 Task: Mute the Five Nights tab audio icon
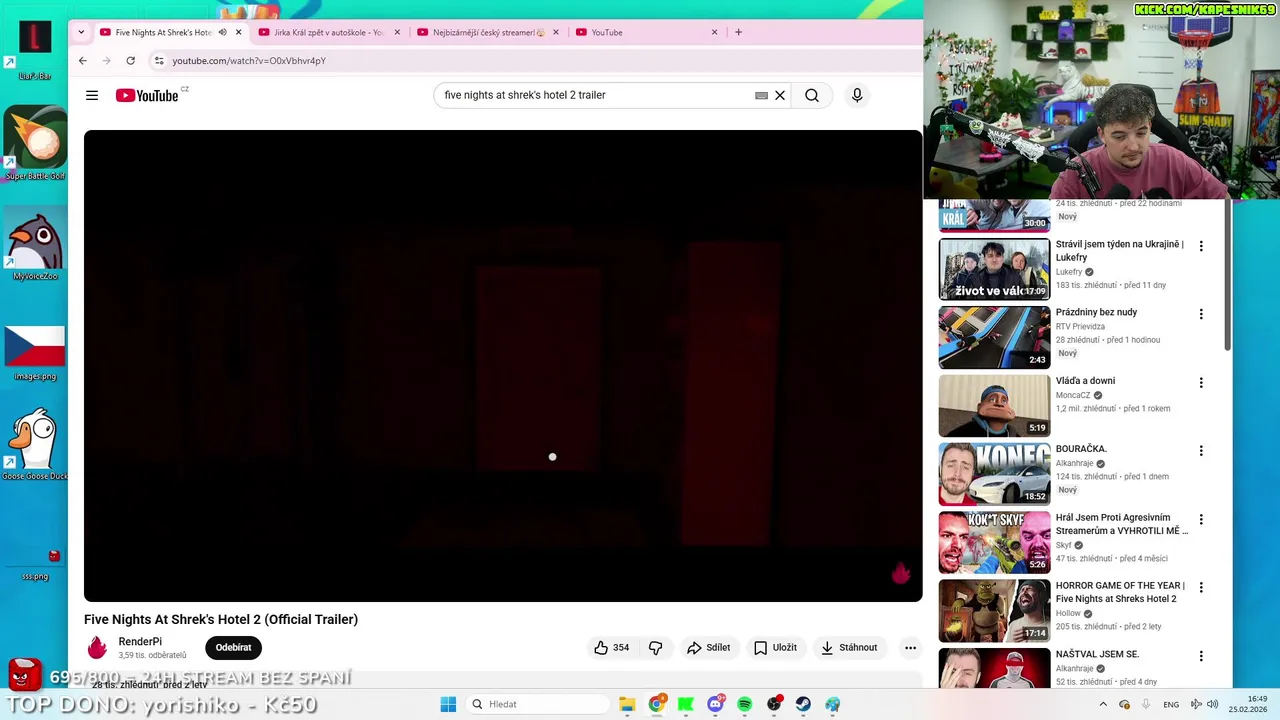pyautogui.click(x=222, y=32)
